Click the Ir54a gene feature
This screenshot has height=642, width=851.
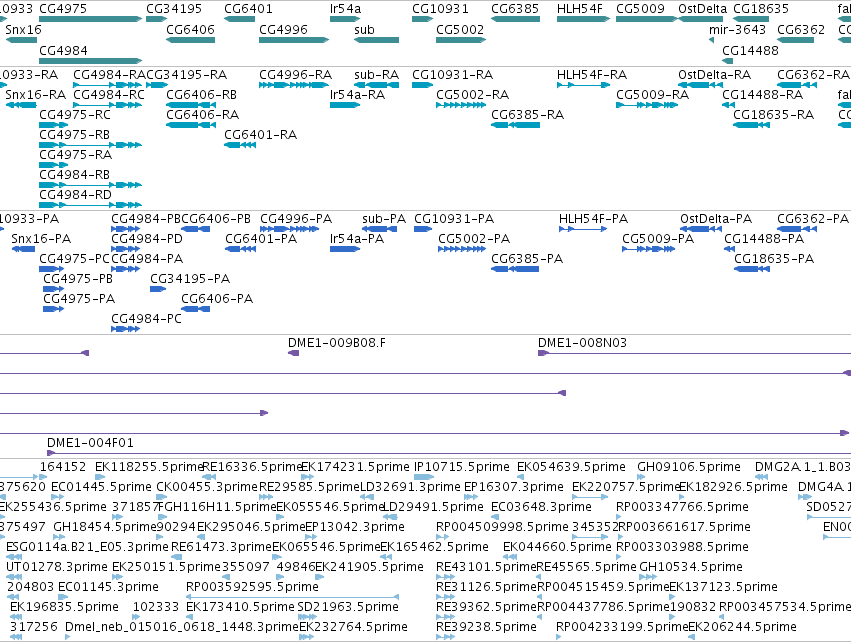[345, 19]
